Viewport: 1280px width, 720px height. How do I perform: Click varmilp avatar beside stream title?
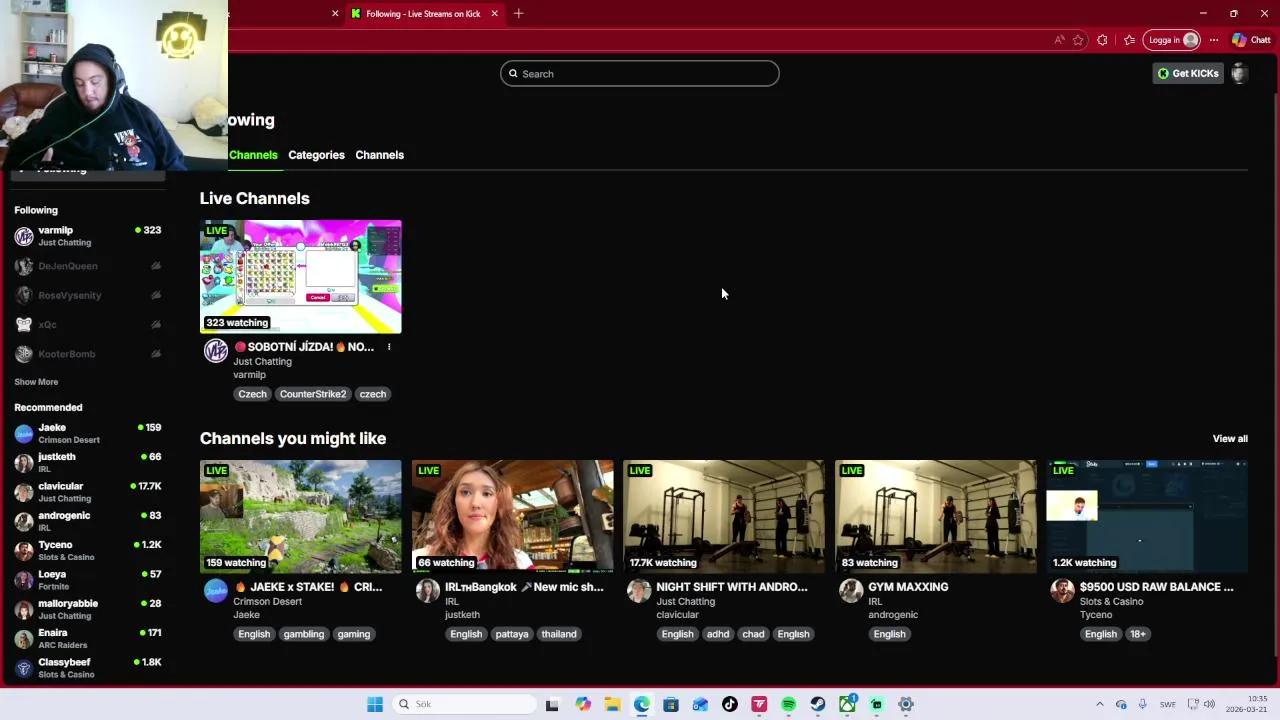216,350
